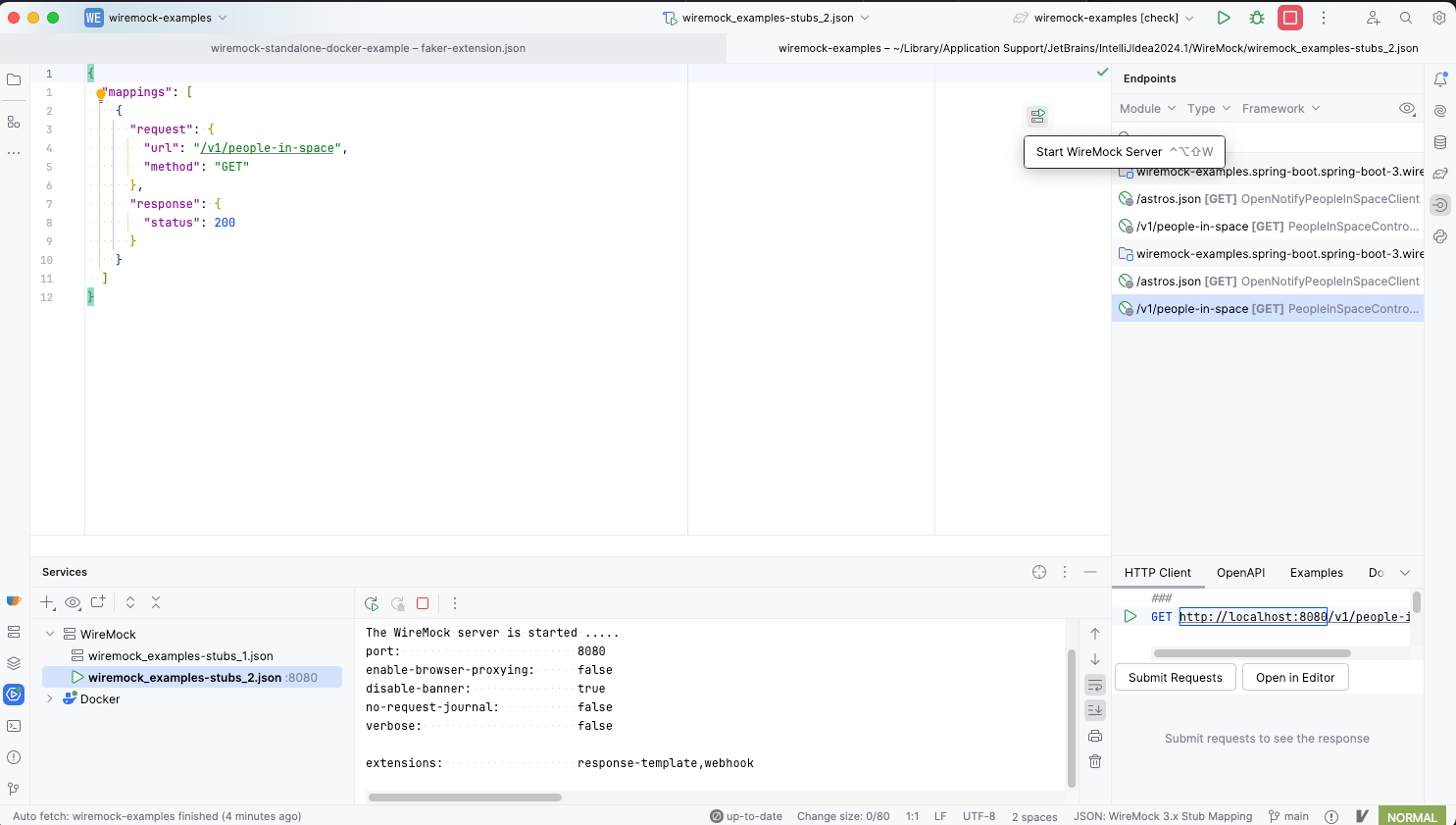The width and height of the screenshot is (1456, 825).
Task: Run the wiremock-examples check configuration
Action: point(1224,18)
